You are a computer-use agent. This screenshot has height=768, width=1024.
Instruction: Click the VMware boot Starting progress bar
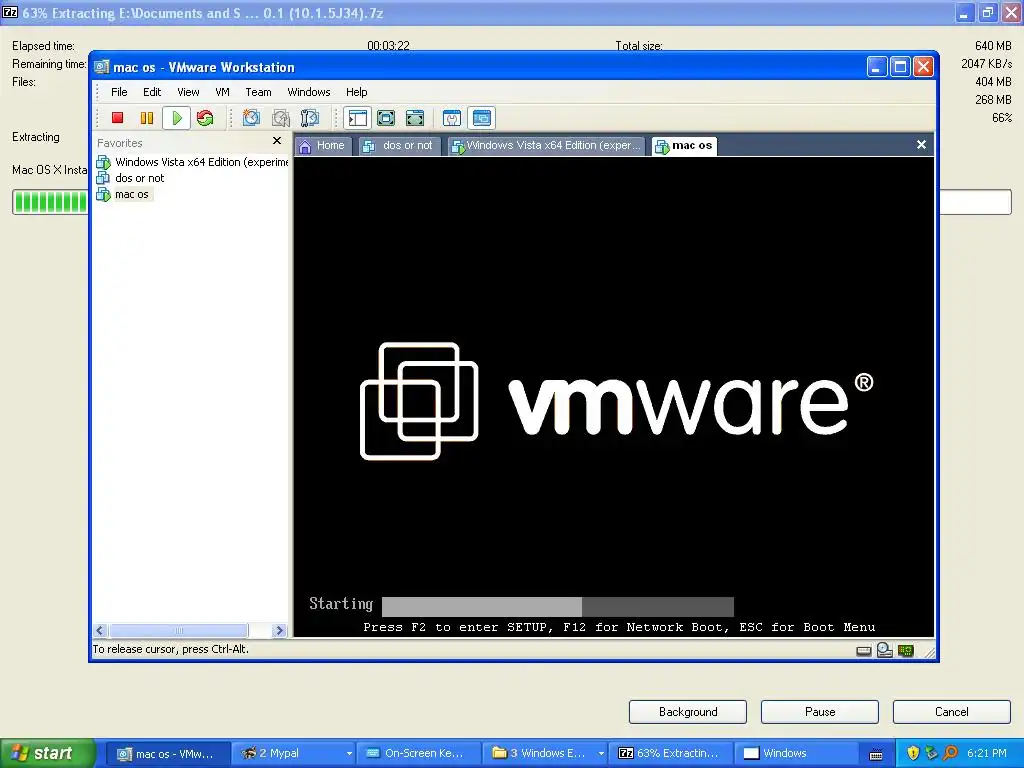point(558,607)
